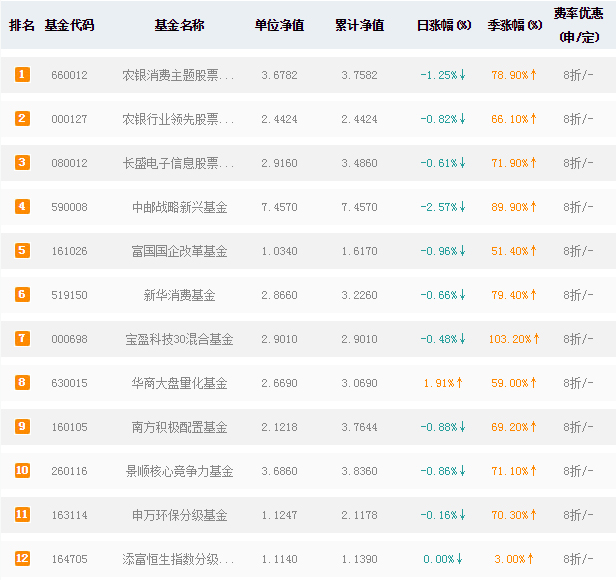
Task: Open fund 南方积极配置基金
Action: tap(180, 427)
